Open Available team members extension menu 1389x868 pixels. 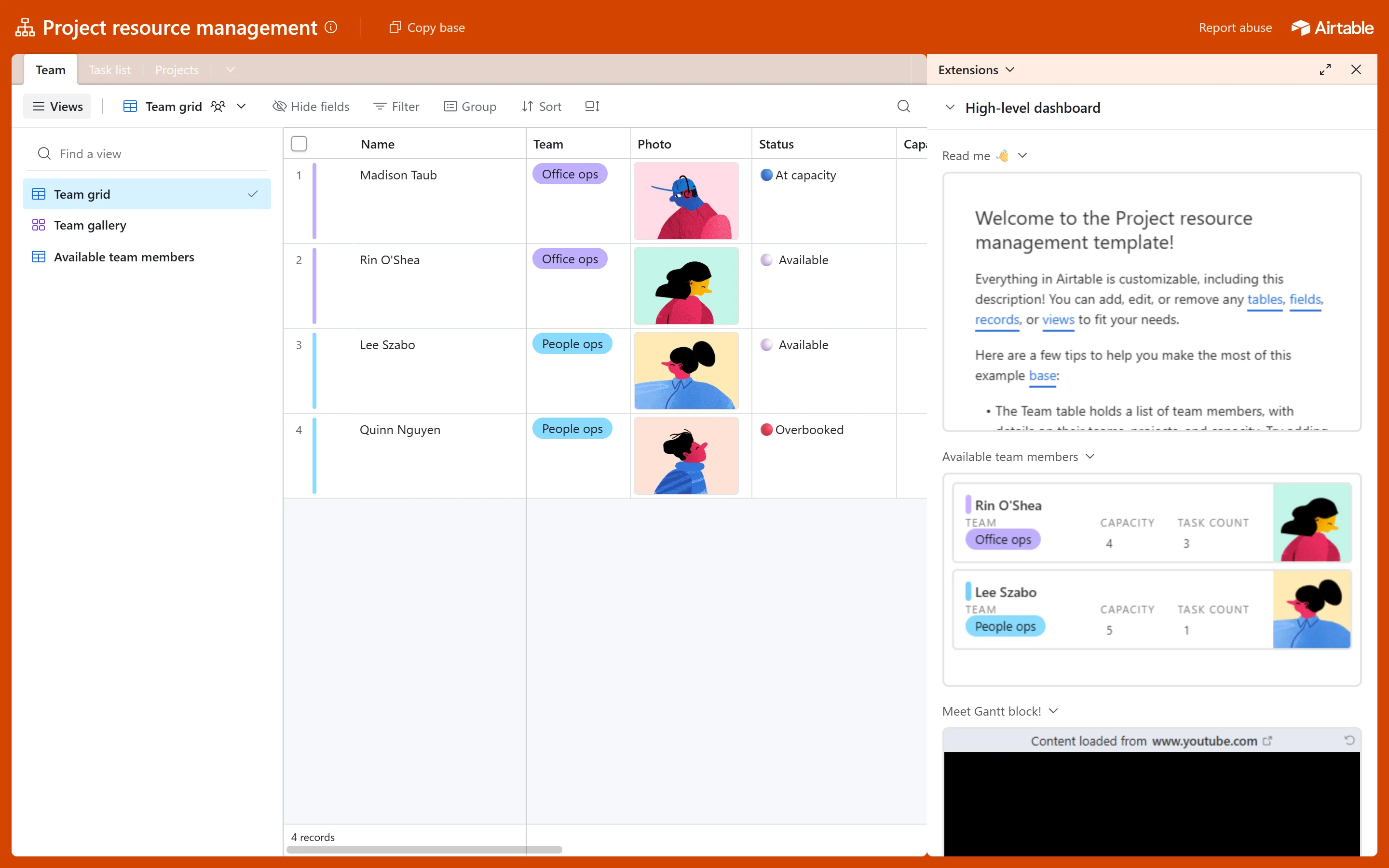click(x=1090, y=456)
